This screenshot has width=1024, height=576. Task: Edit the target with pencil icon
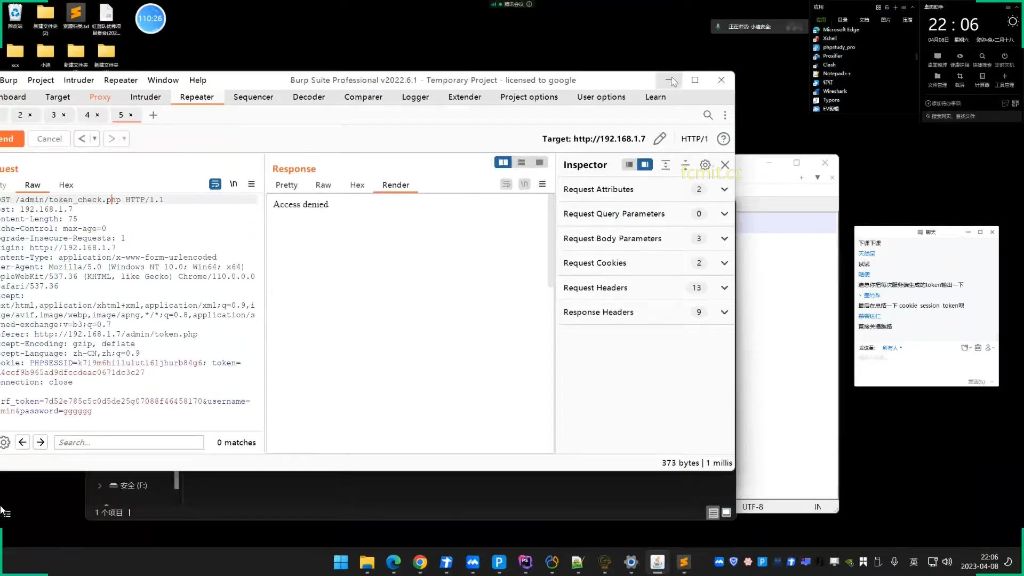coord(660,138)
